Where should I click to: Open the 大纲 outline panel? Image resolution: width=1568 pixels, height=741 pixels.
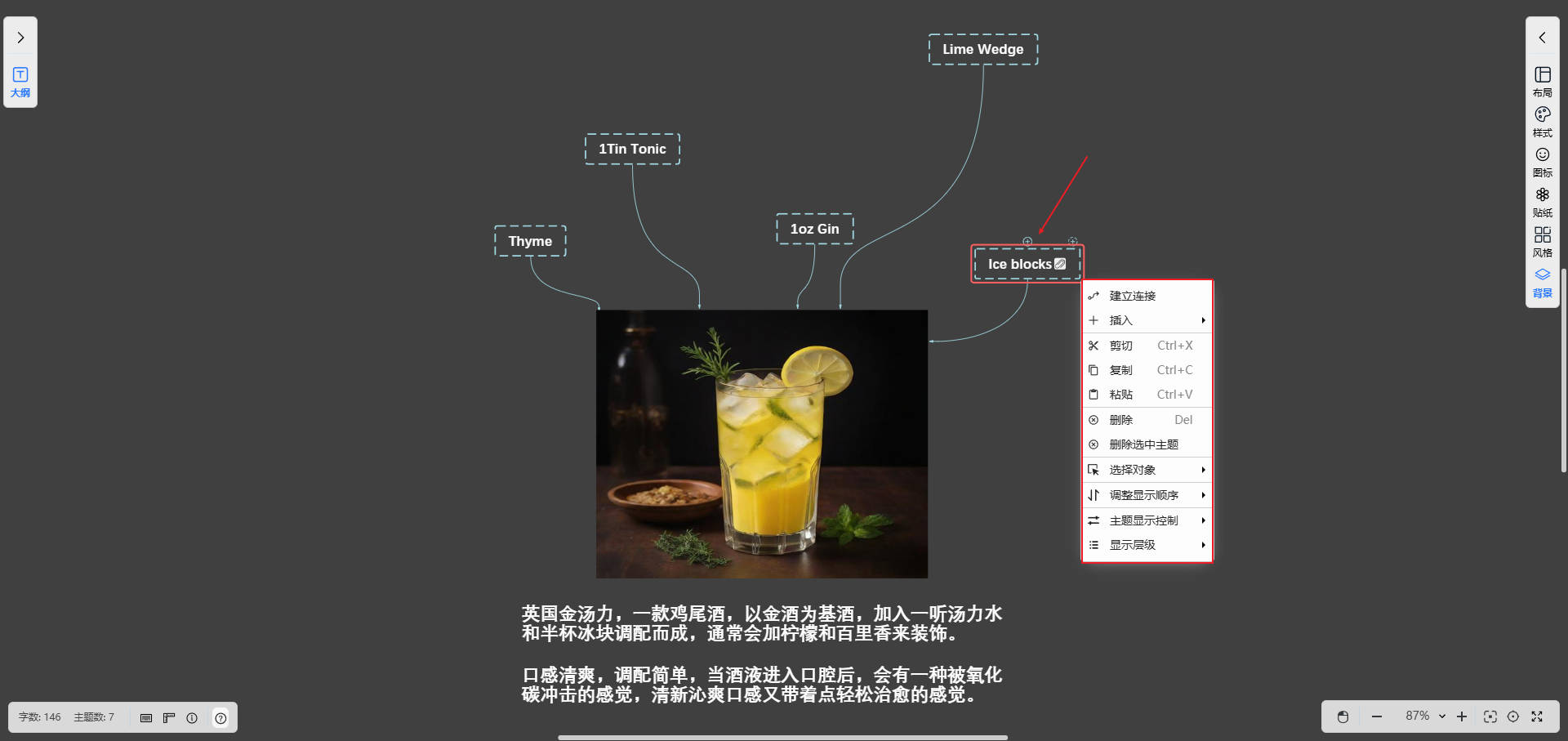point(20,82)
